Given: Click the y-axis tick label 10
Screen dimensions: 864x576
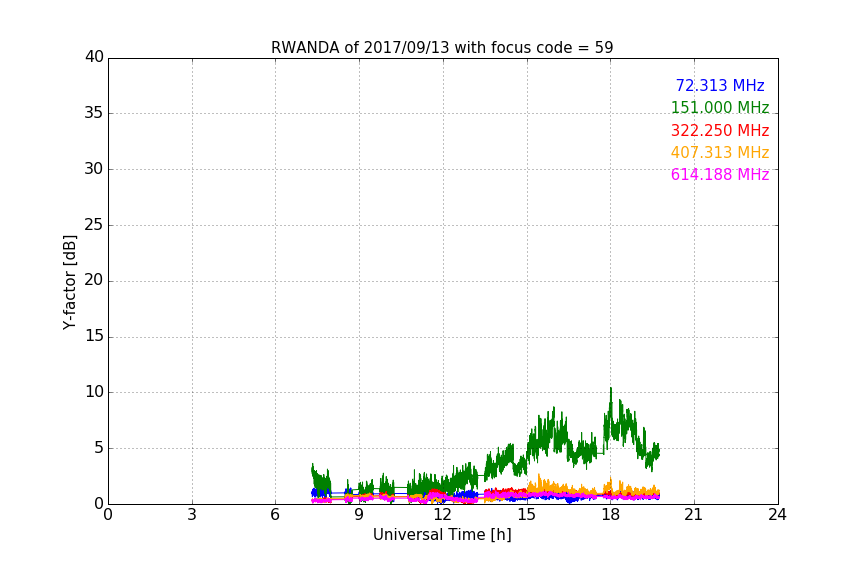Looking at the screenshot, I should pyautogui.click(x=94, y=392).
